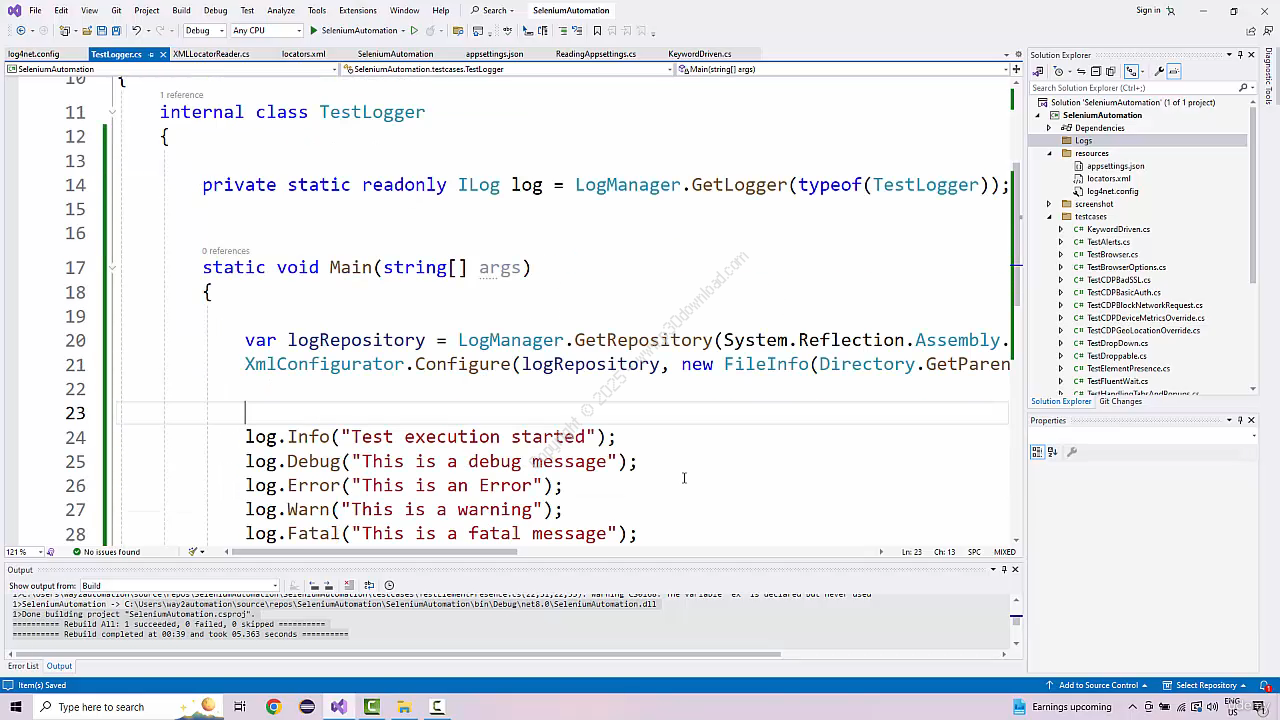Viewport: 1280px width, 720px height.
Task: Click the Pending Changes Filter clock icon
Action: click(1059, 71)
